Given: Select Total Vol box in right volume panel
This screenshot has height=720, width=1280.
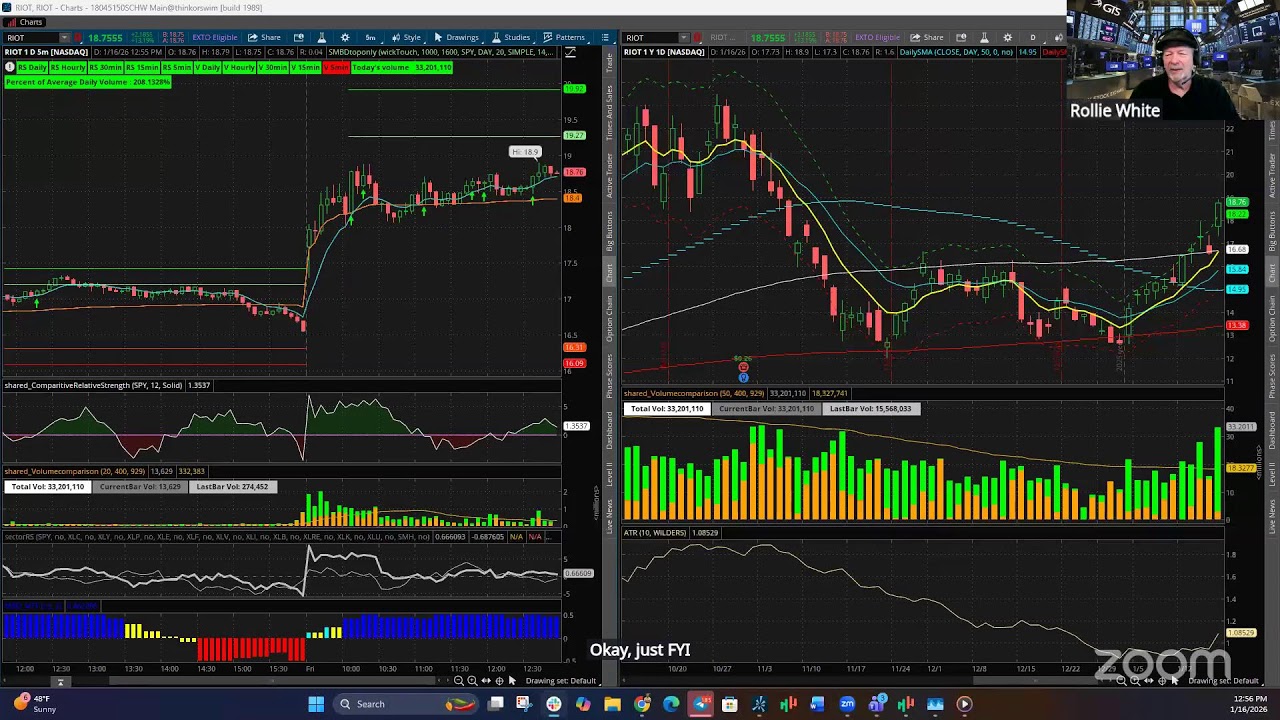Looking at the screenshot, I should click(667, 409).
